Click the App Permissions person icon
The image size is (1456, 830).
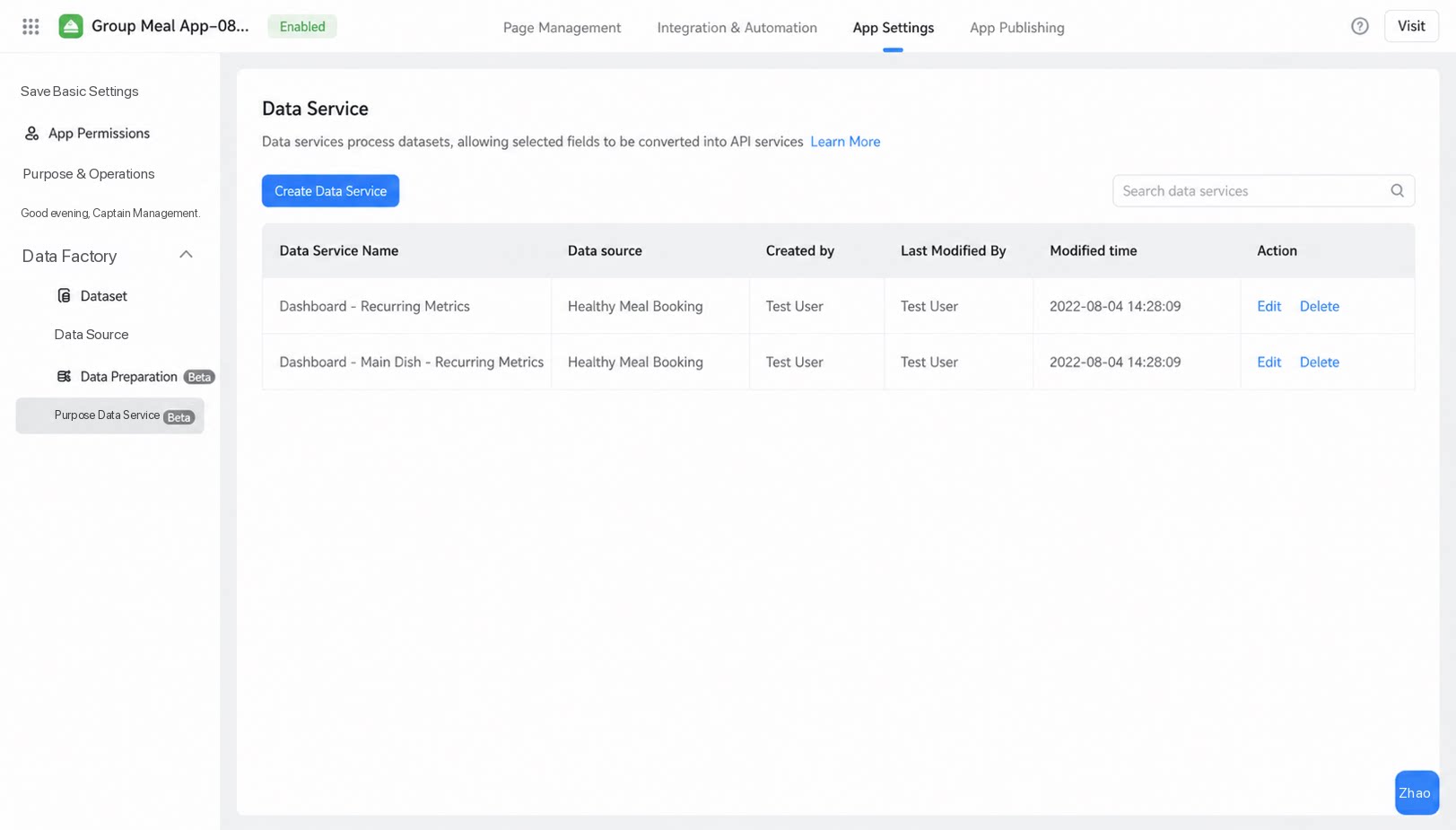coord(32,134)
